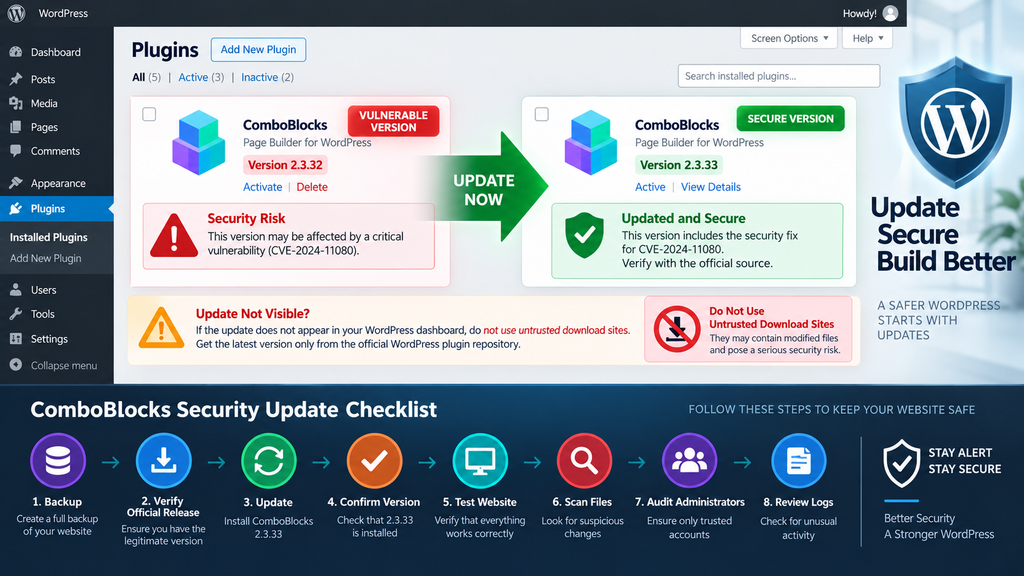Click the Version 2.3.33 green label
The width and height of the screenshot is (1024, 576).
(679, 165)
